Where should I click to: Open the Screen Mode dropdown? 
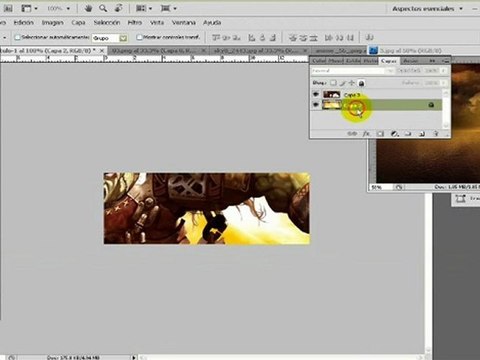pyautogui.click(x=169, y=8)
